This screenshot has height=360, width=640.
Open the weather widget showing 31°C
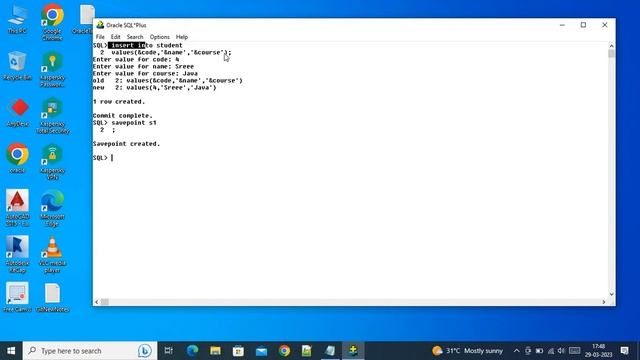(x=467, y=351)
